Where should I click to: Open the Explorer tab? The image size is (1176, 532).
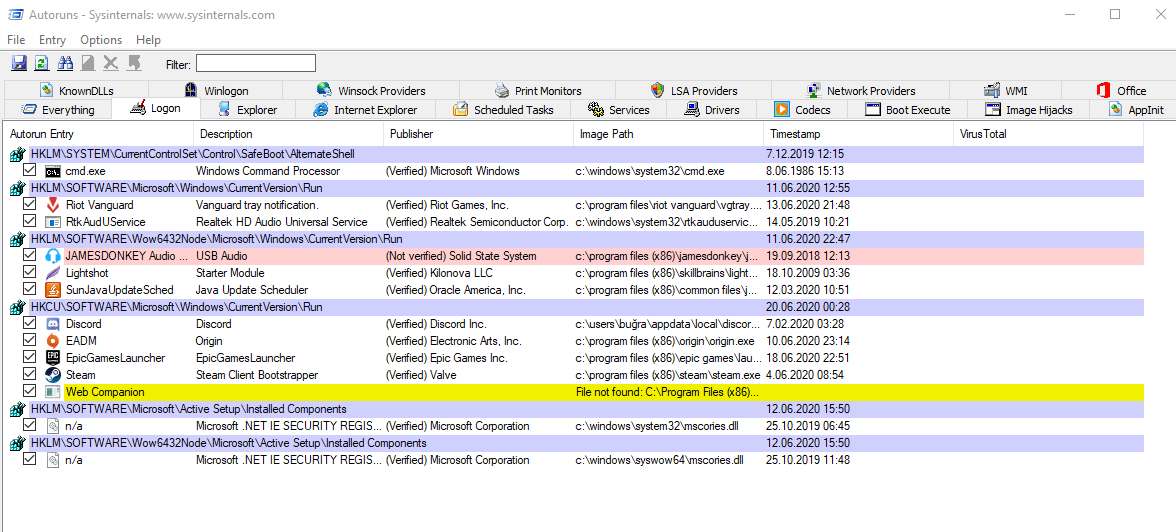coord(248,110)
